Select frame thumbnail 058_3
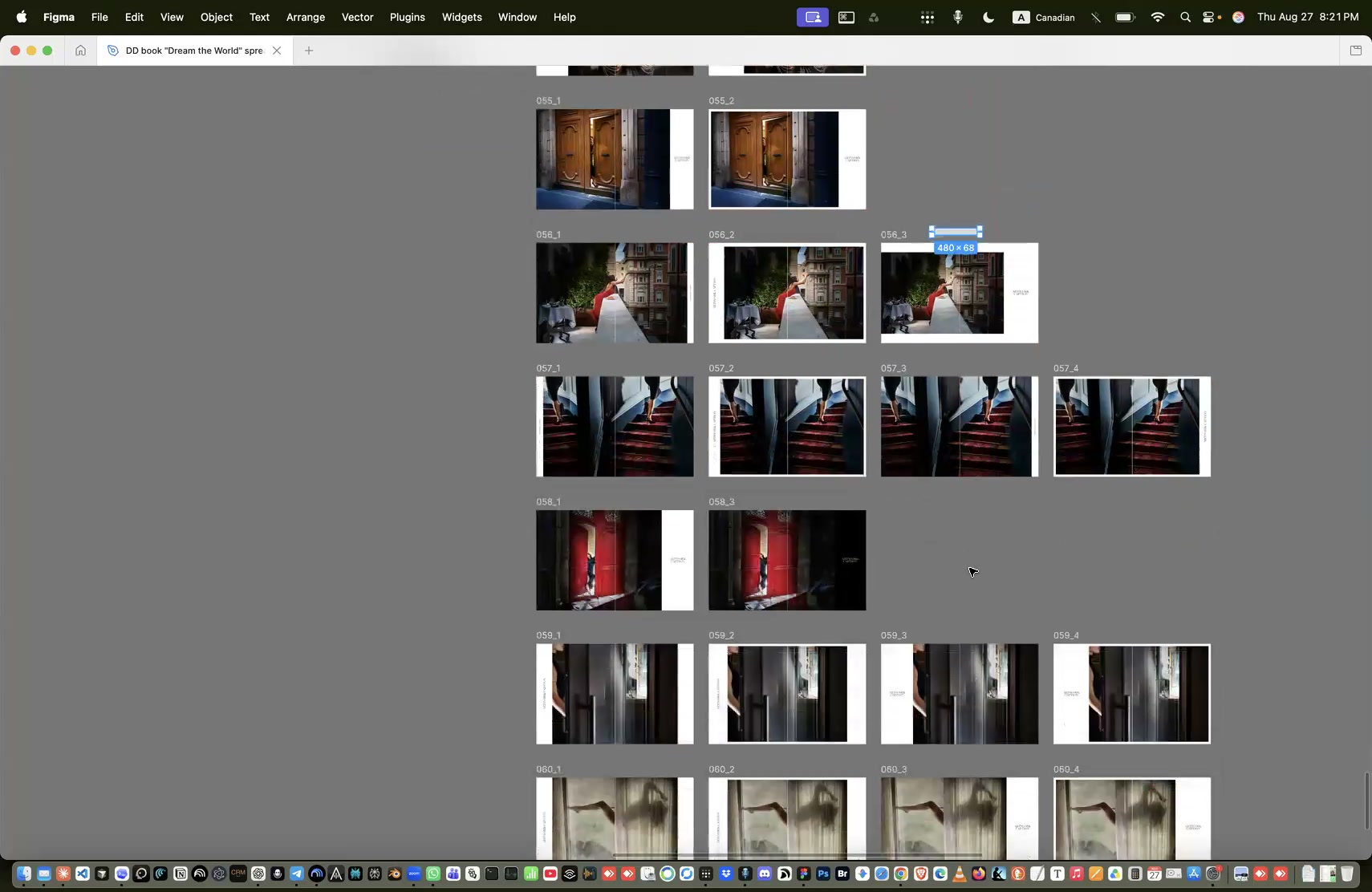 pyautogui.click(x=787, y=560)
